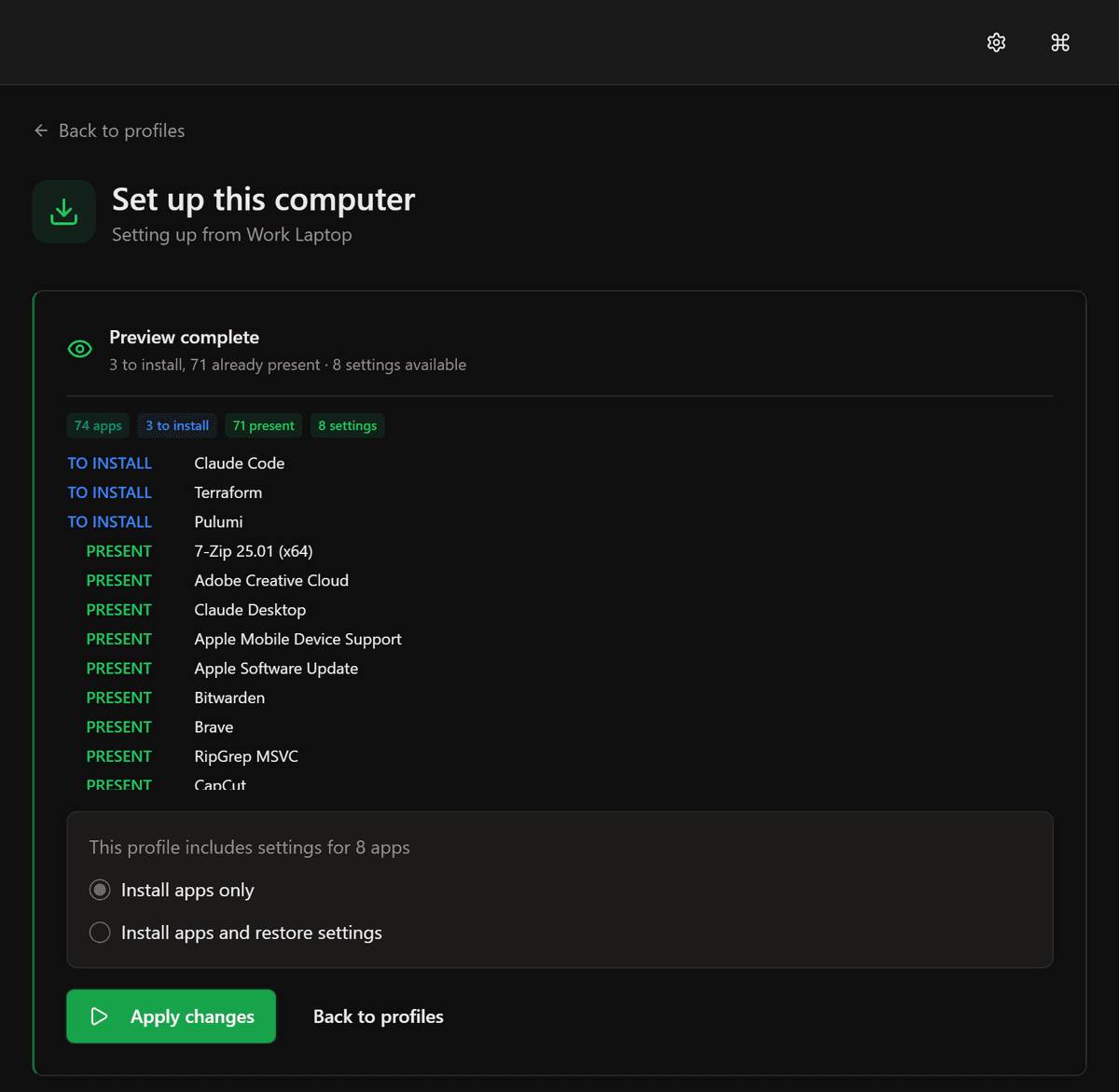Select Bitwarden row
The width and height of the screenshot is (1119, 1092).
click(559, 698)
